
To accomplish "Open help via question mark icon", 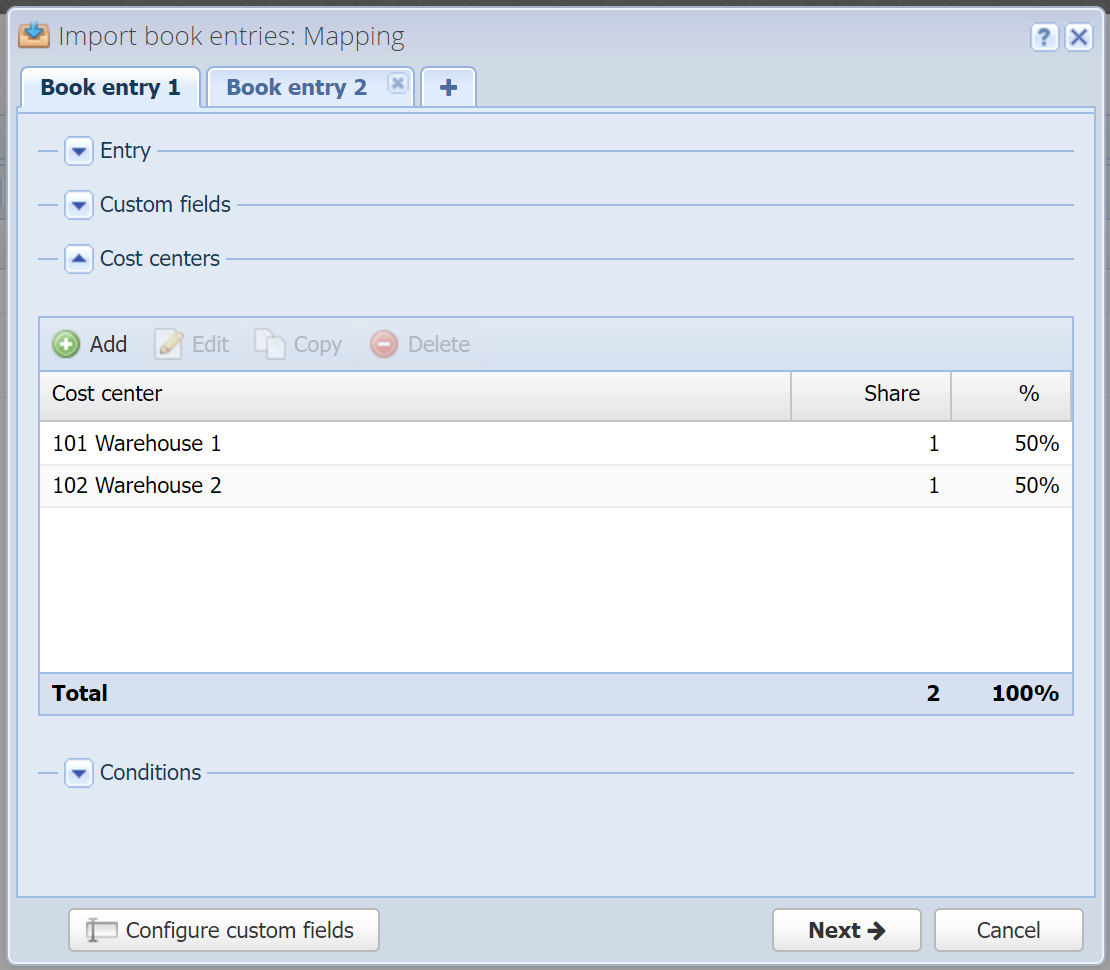I will (x=1044, y=37).
